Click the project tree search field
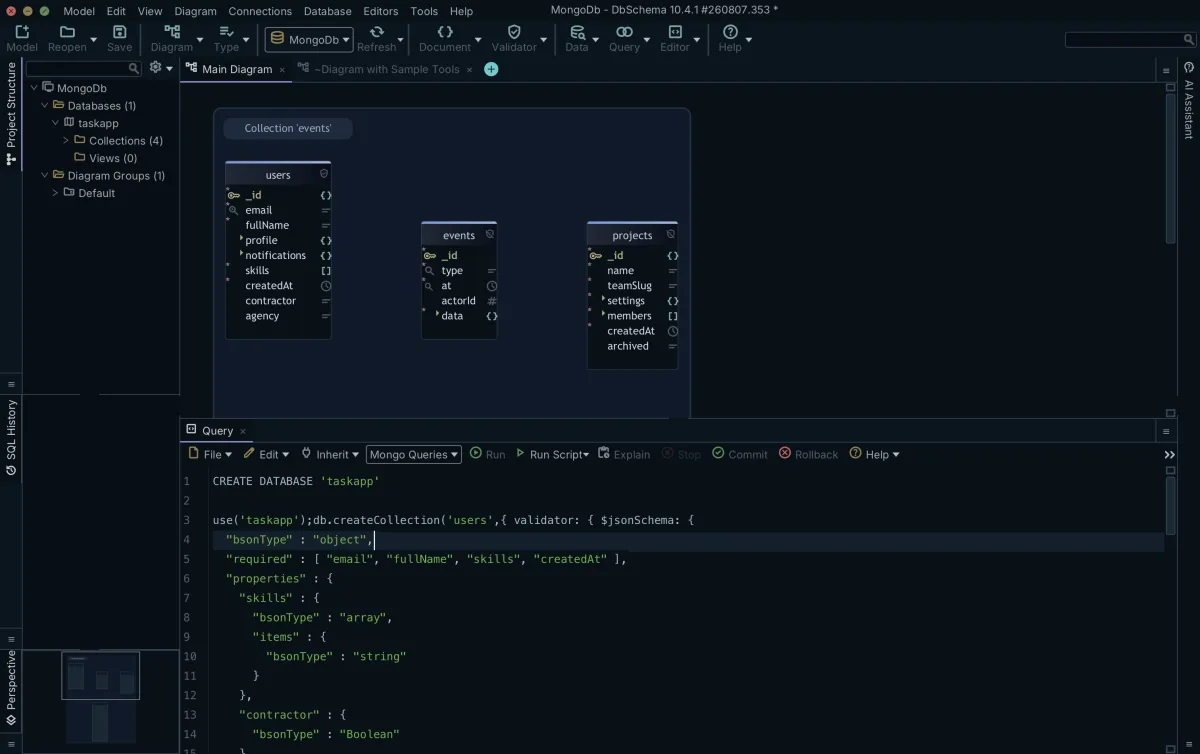 [x=84, y=68]
